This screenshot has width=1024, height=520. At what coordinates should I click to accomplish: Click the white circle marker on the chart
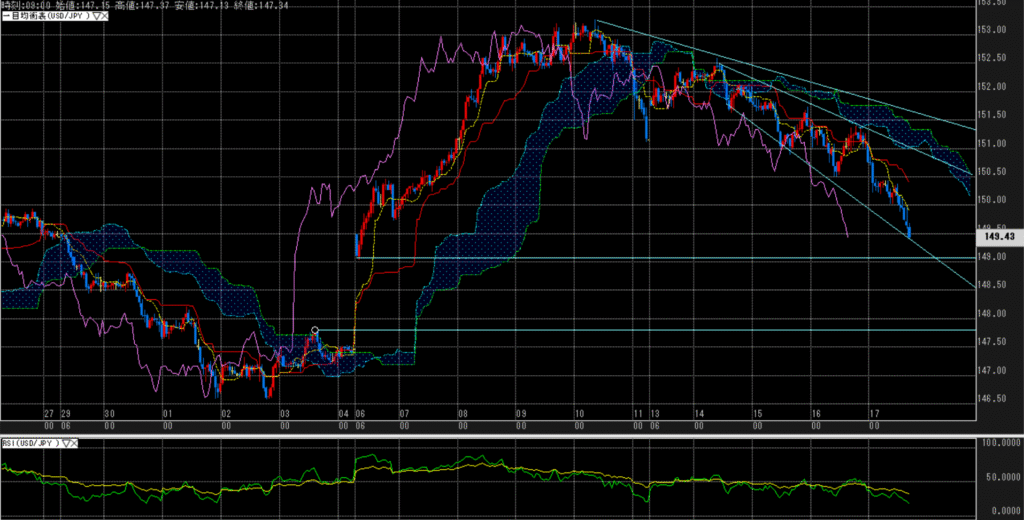(x=315, y=330)
